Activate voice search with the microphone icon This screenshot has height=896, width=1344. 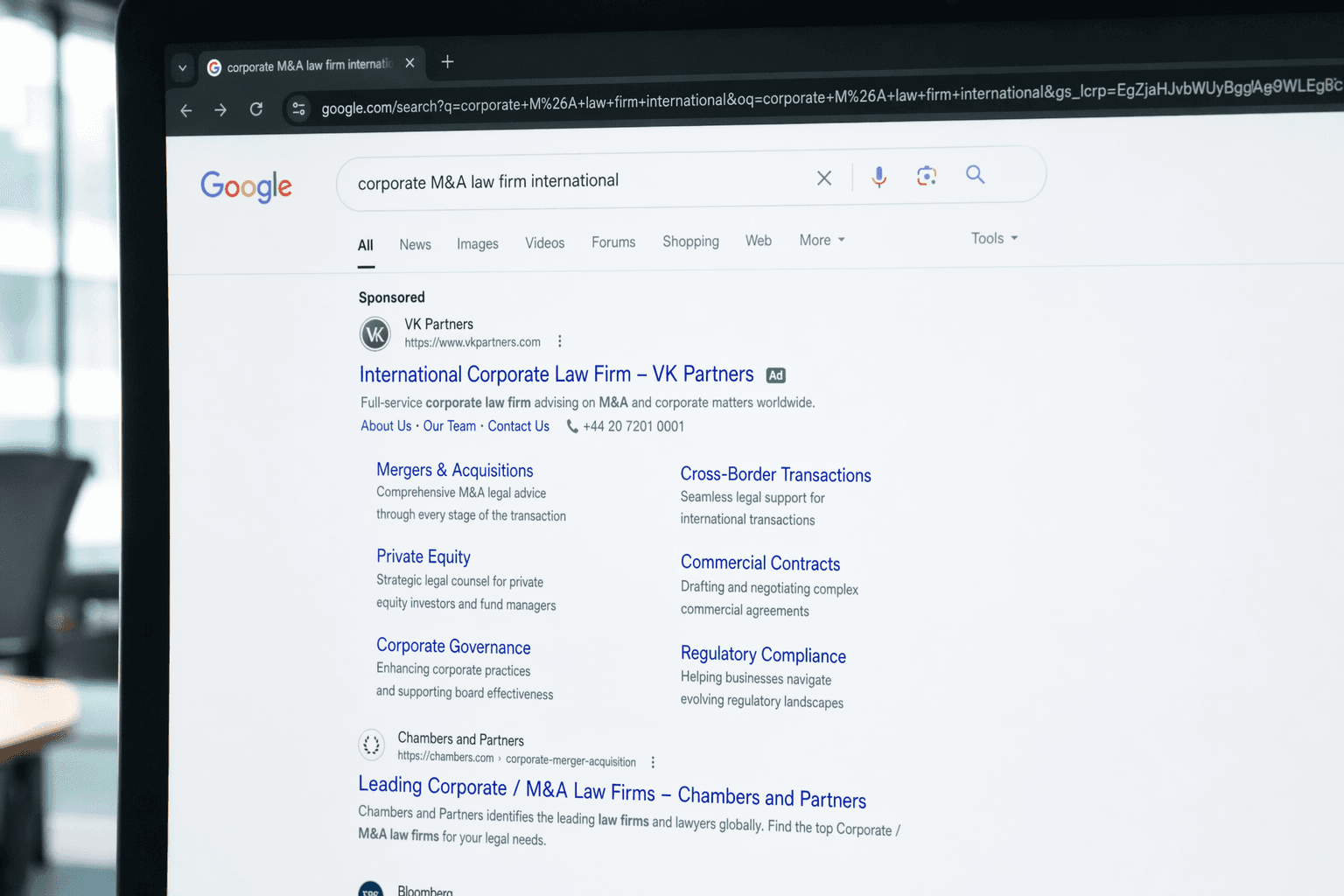click(878, 177)
